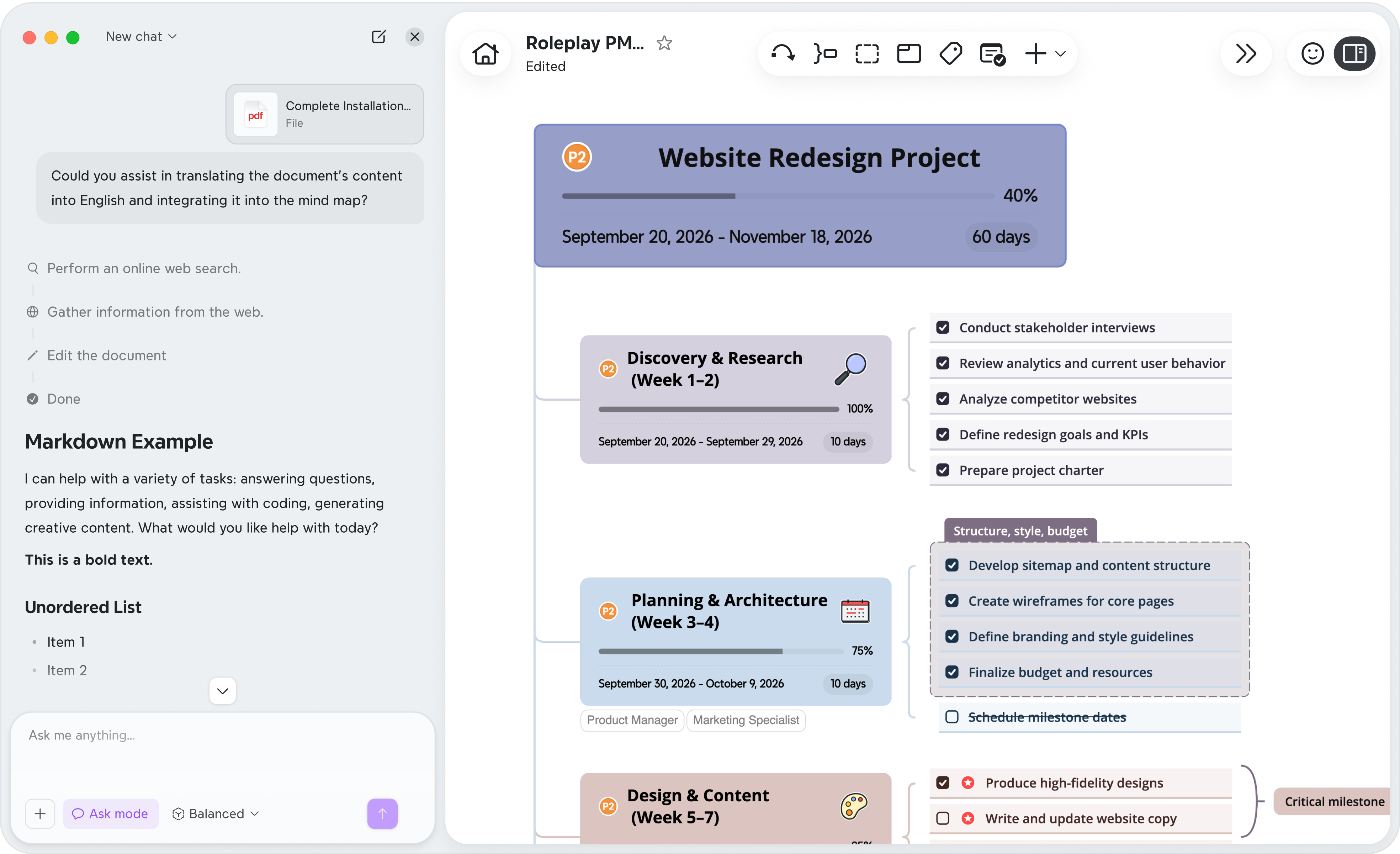Select the Critical milestone summary topic
The image size is (1400, 854).
point(1332,802)
